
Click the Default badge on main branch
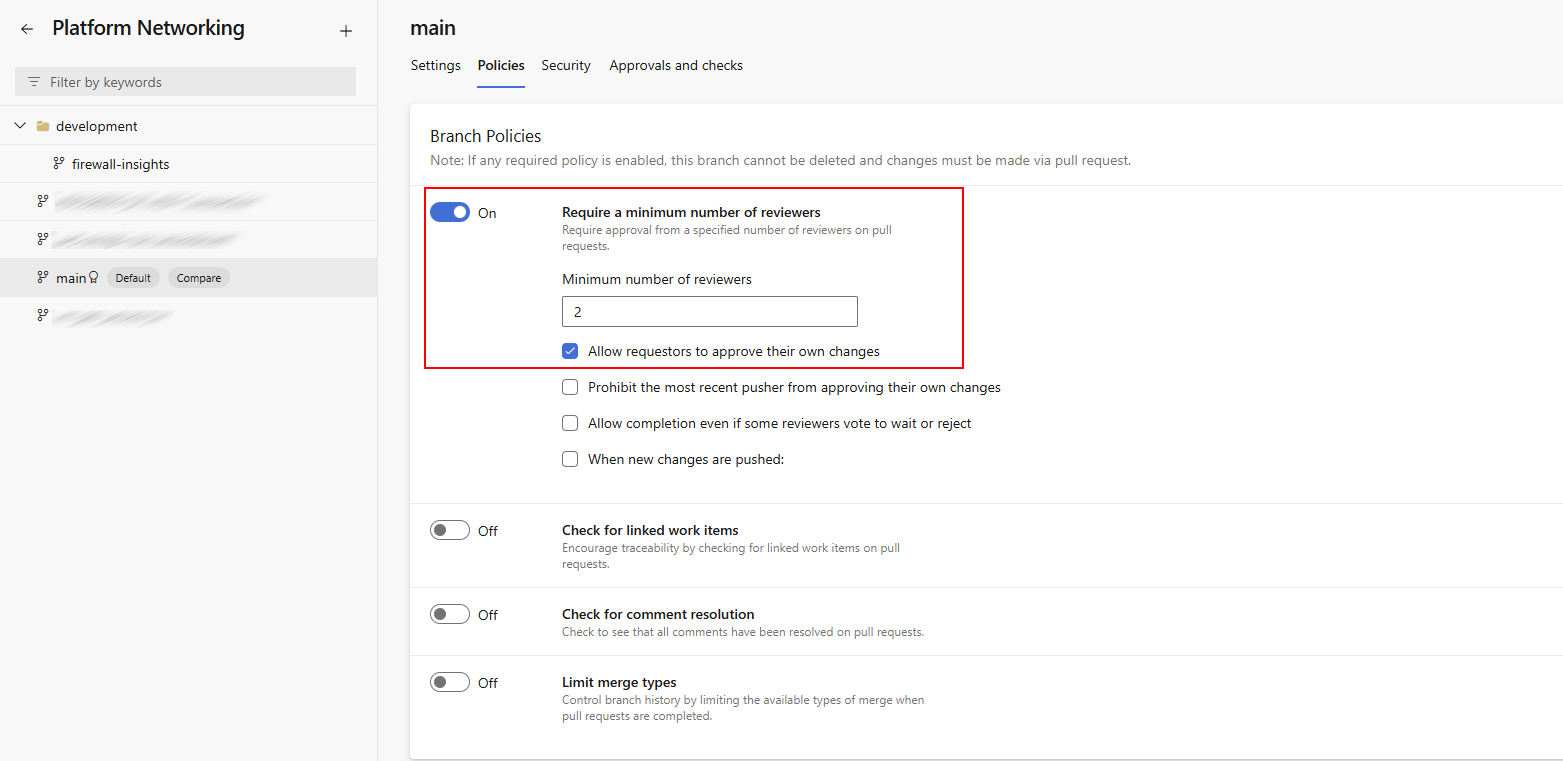tap(133, 278)
